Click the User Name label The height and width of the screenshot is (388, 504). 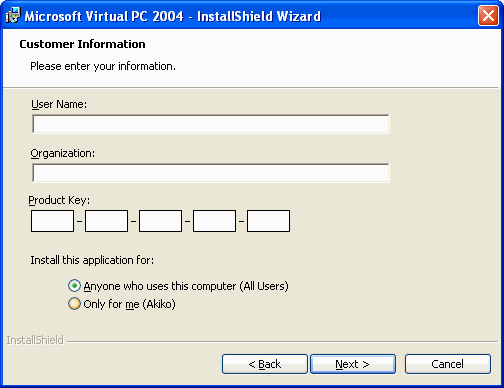click(59, 104)
